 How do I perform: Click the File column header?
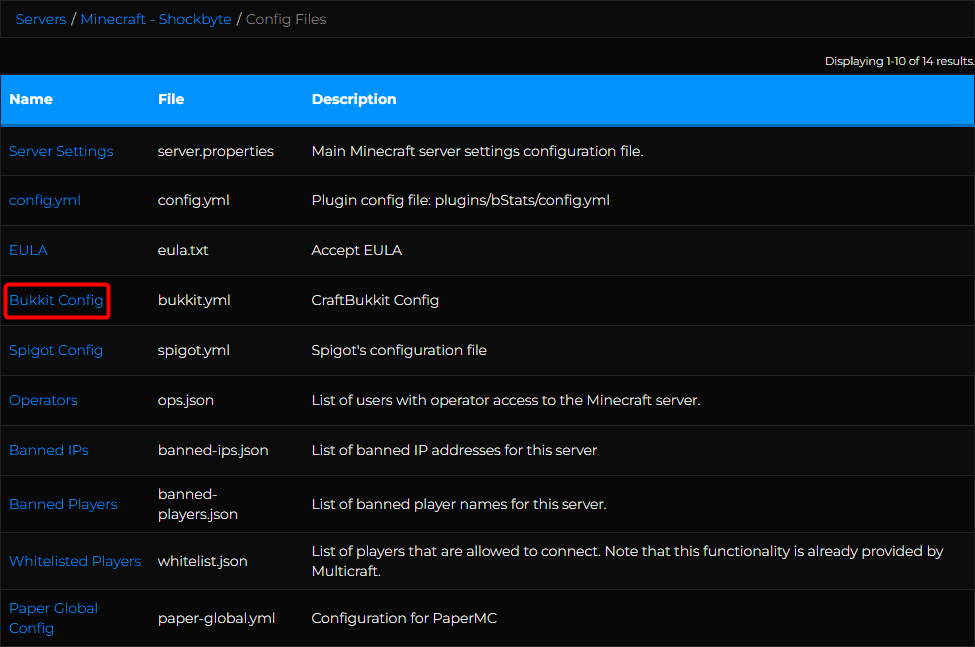[x=171, y=99]
